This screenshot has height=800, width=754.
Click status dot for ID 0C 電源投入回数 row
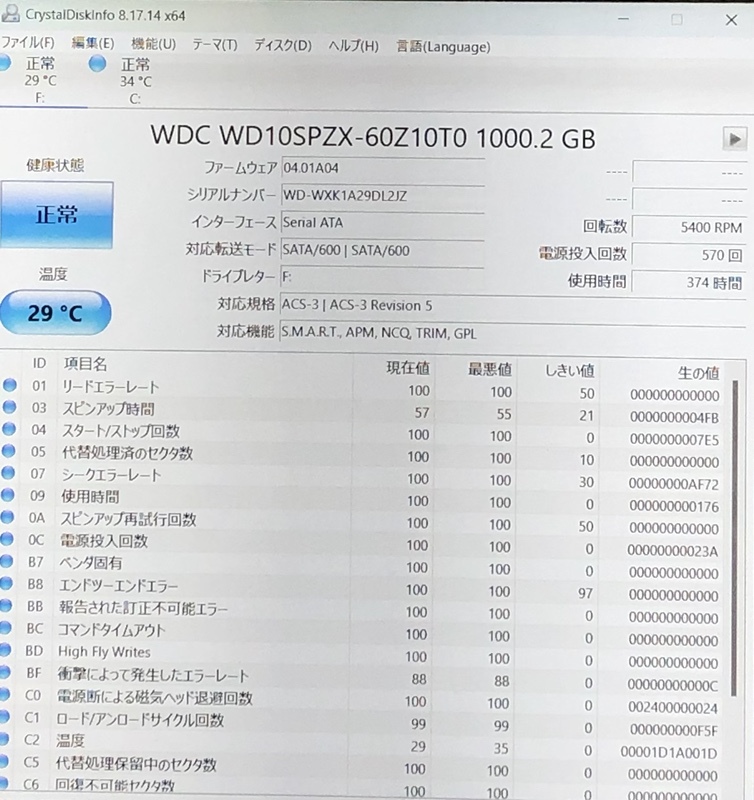pos(6,539)
